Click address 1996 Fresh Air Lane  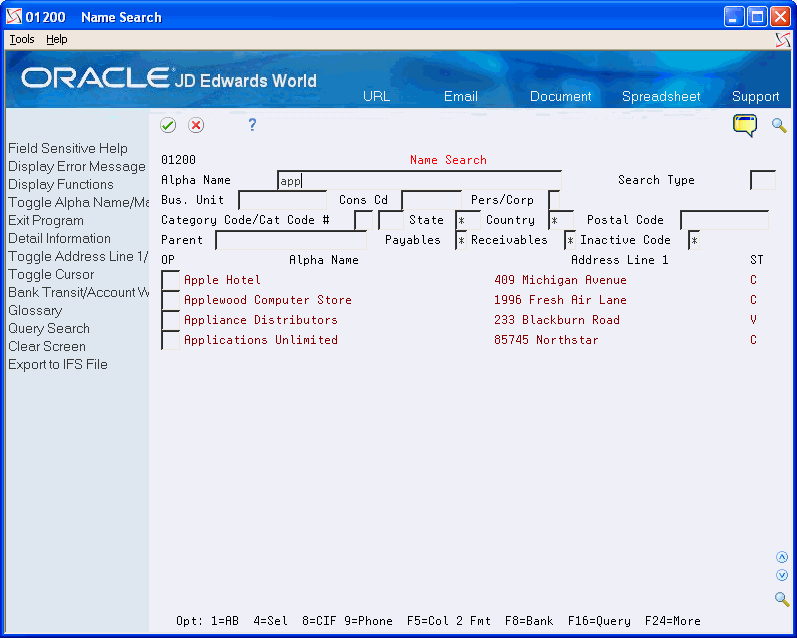click(560, 300)
